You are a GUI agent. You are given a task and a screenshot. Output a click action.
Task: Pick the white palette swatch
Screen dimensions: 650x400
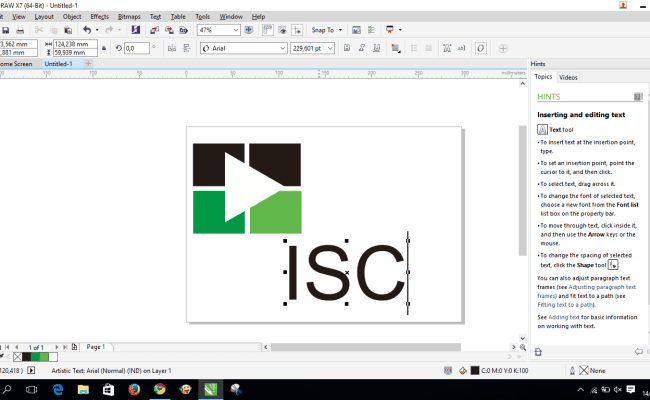tap(53, 357)
